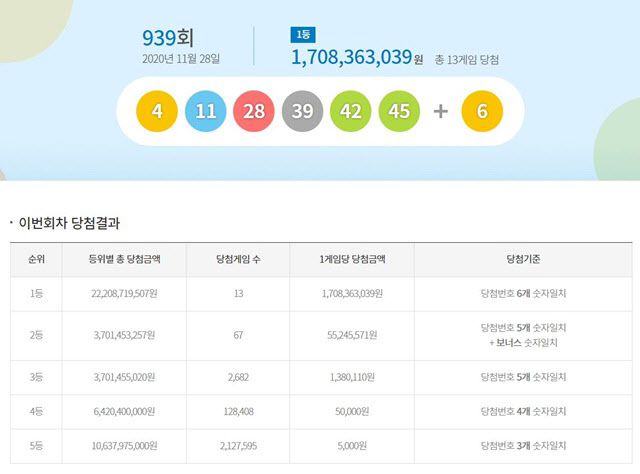Click the 2,682 winning games cell
Viewport: 640px width, 474px height.
[238, 377]
